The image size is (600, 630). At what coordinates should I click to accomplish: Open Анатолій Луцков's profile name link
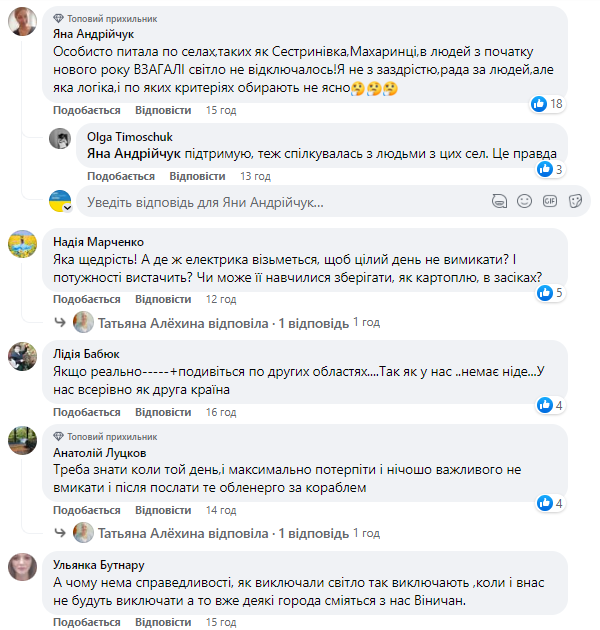coord(96,453)
